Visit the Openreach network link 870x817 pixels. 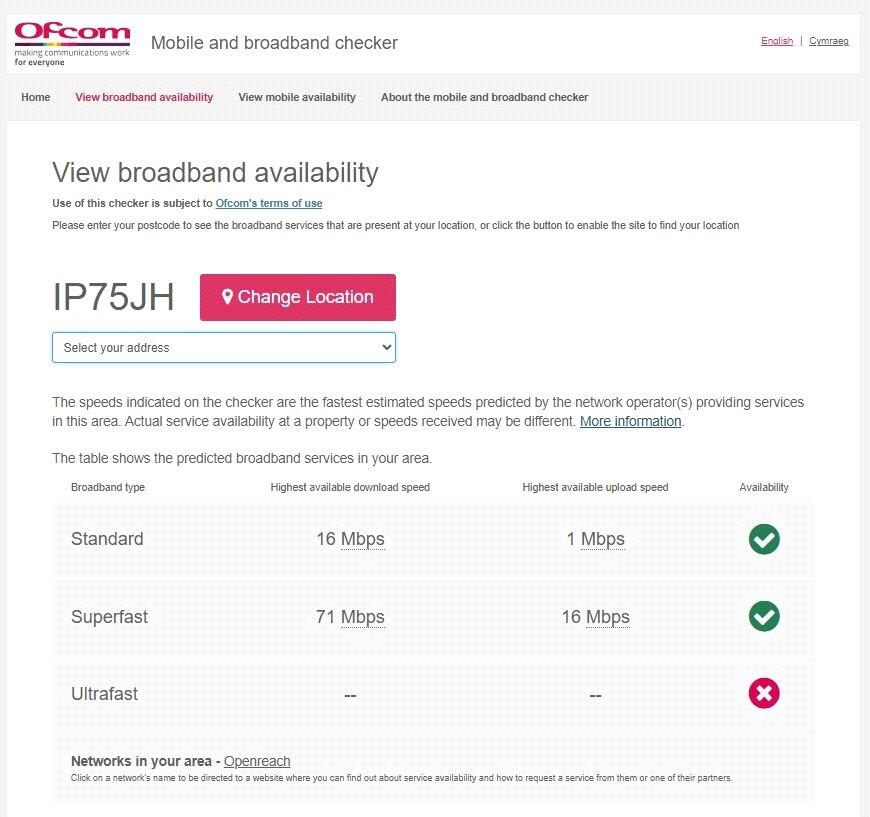coord(257,761)
